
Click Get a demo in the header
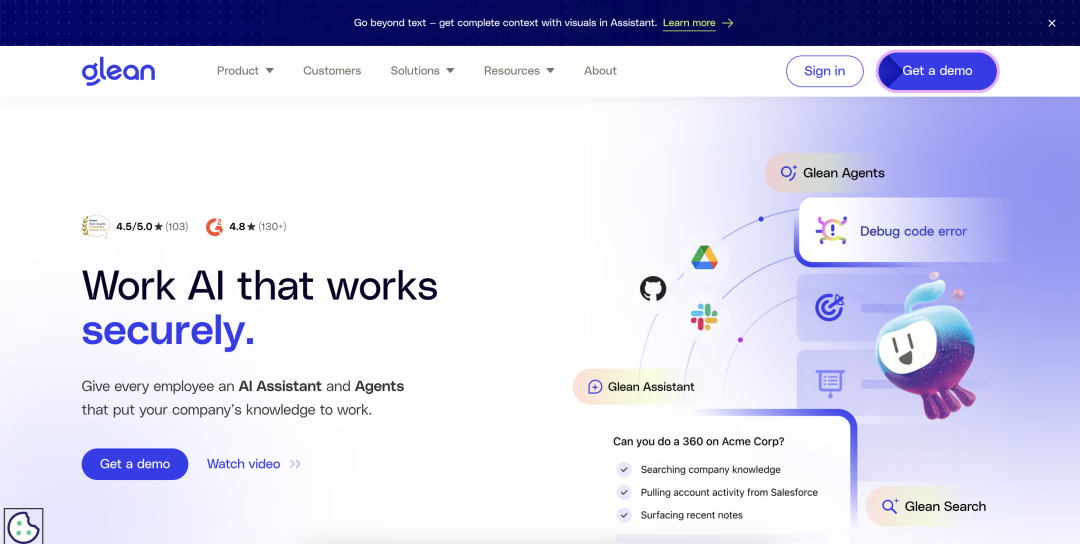(937, 71)
